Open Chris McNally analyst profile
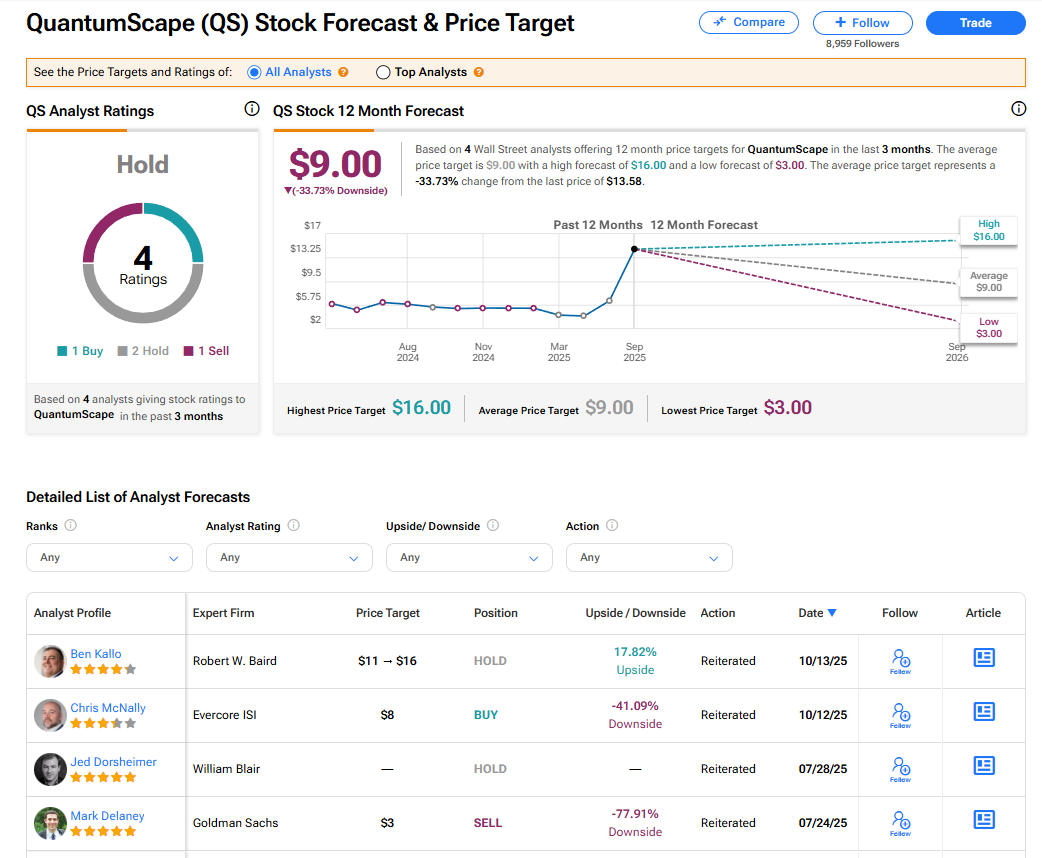1042x858 pixels. tap(108, 708)
